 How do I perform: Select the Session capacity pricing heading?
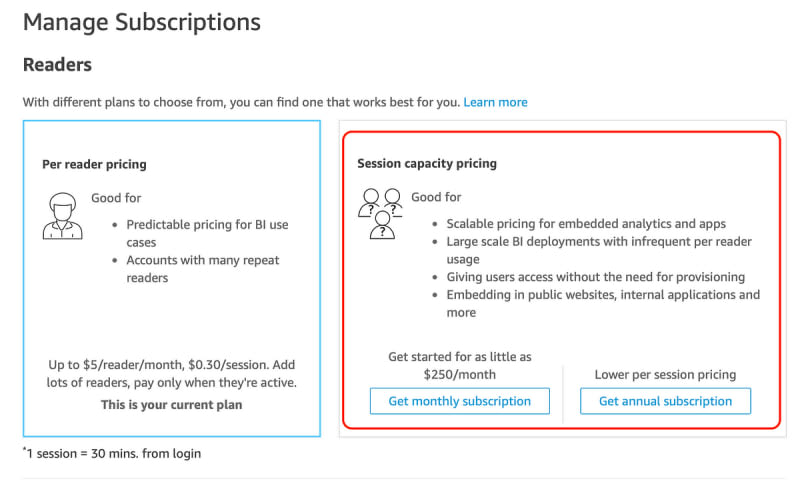427,163
